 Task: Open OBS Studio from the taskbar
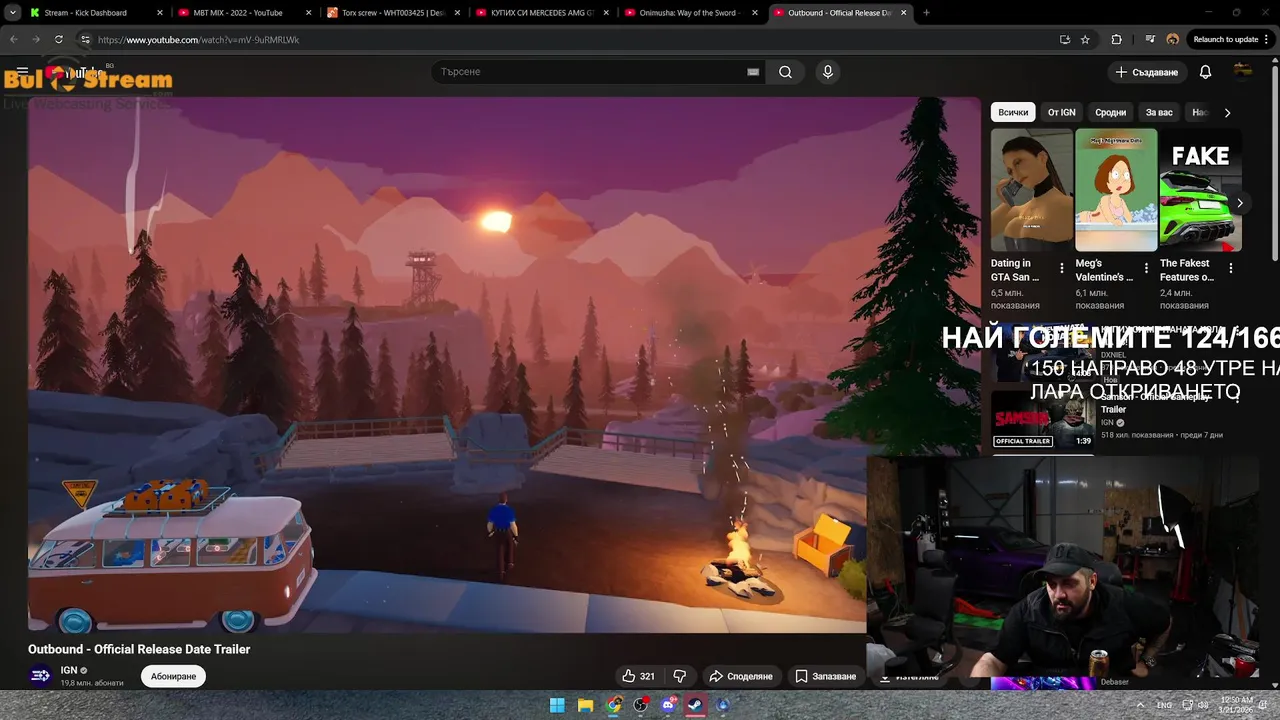pos(641,705)
